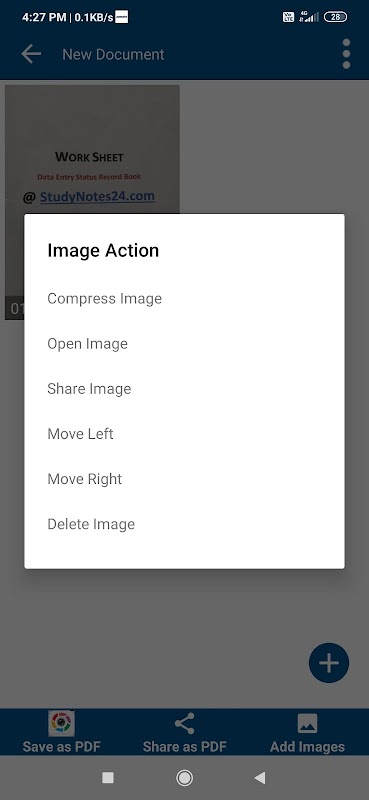Choose Move Left in Image Action

[x=184, y=434]
